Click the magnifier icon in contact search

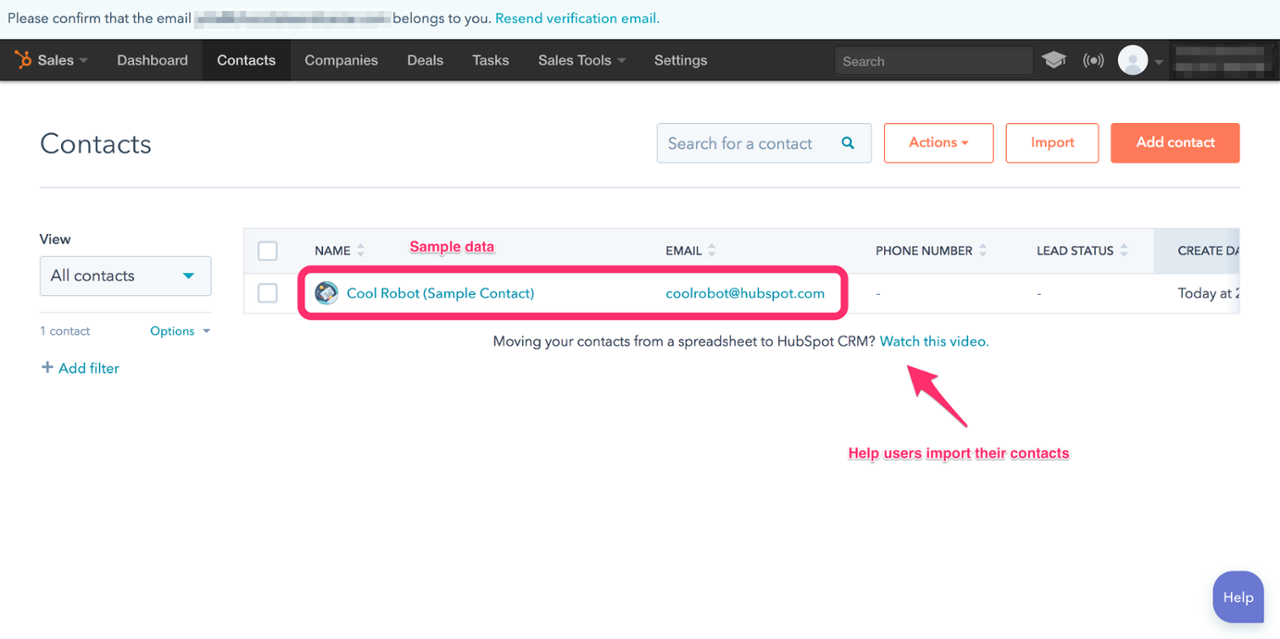pyautogui.click(x=848, y=143)
